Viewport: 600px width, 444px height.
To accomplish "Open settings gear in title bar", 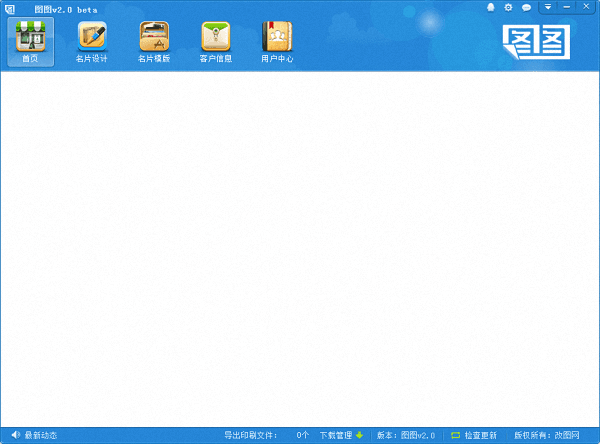I will (x=508, y=8).
